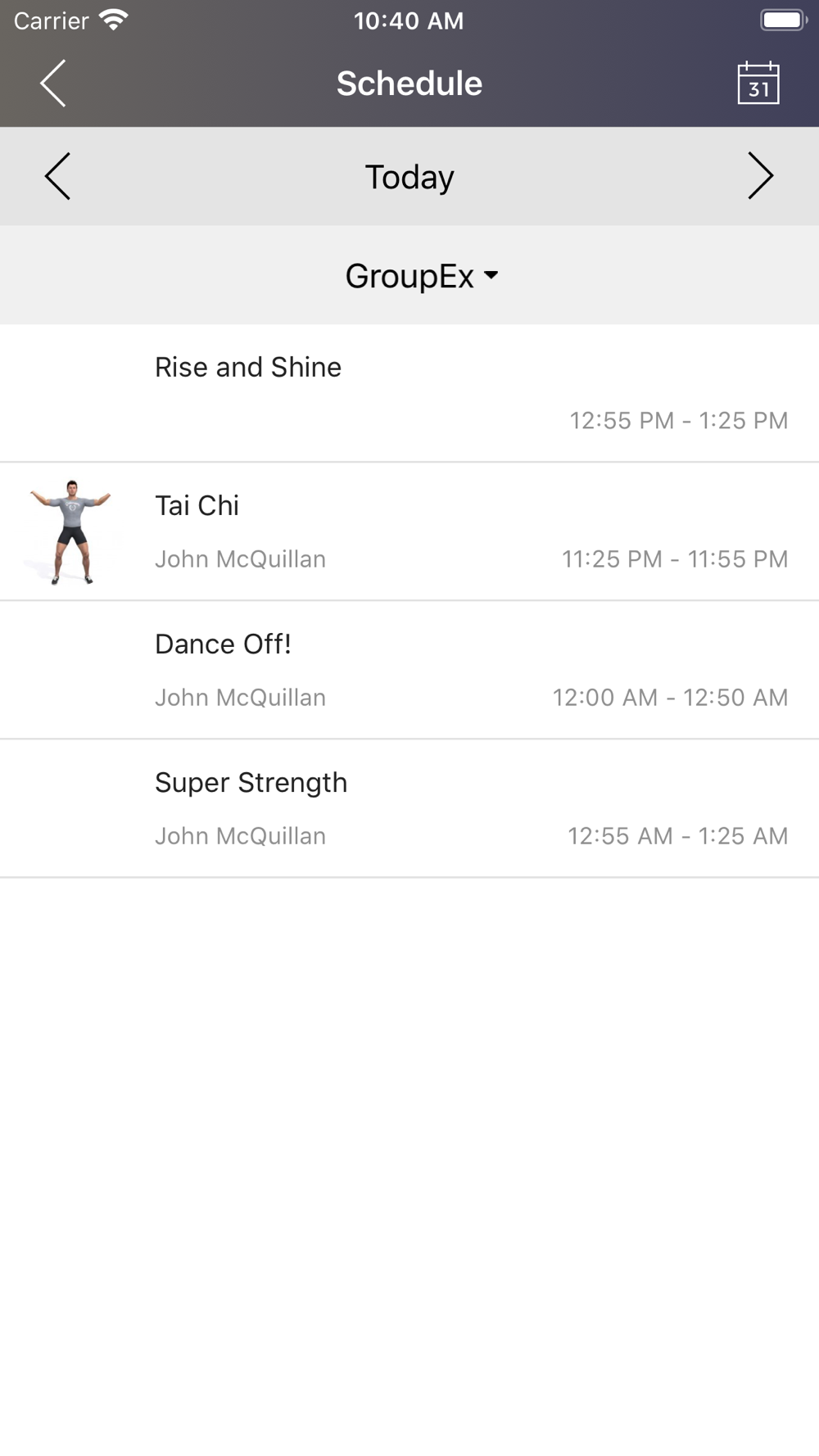Open the Dance Off! class
Image resolution: width=819 pixels, height=1456 pixels.
tap(409, 670)
